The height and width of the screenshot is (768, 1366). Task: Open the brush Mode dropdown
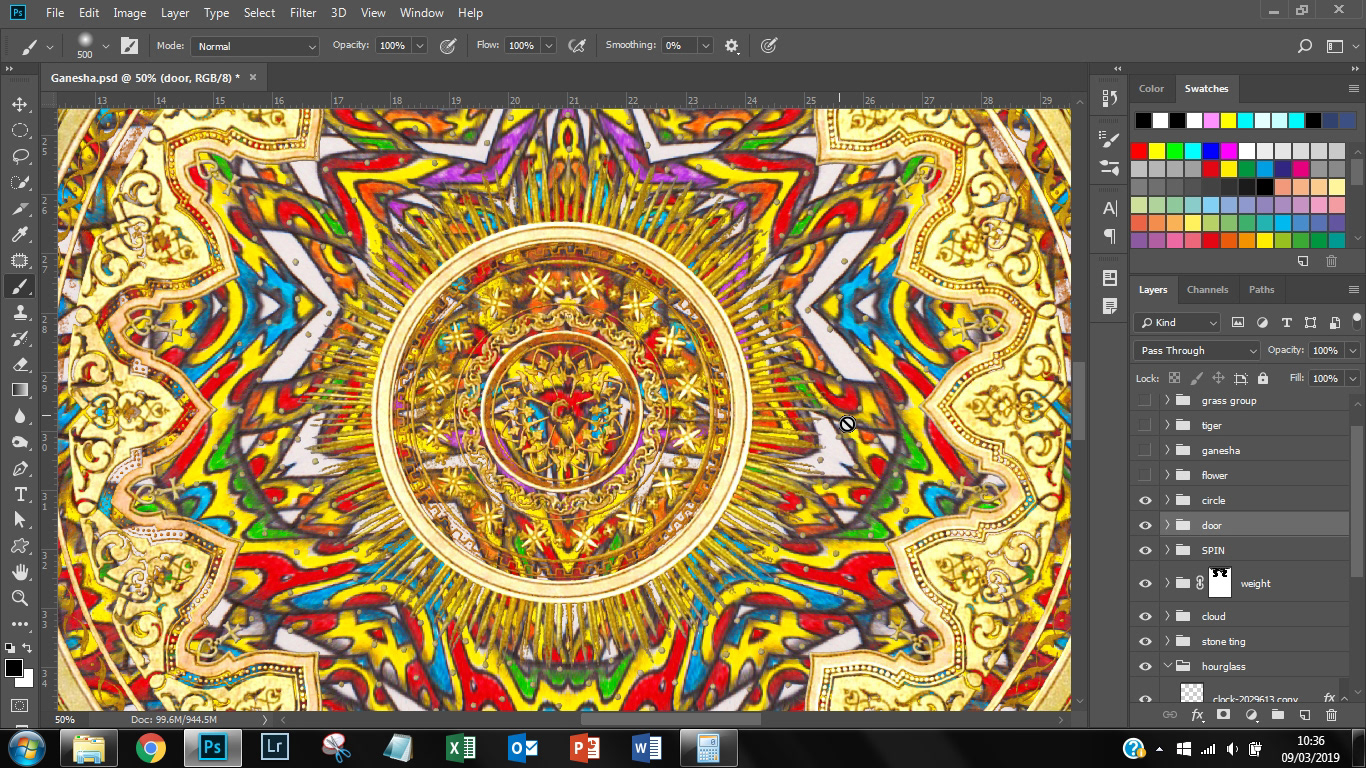(x=255, y=46)
